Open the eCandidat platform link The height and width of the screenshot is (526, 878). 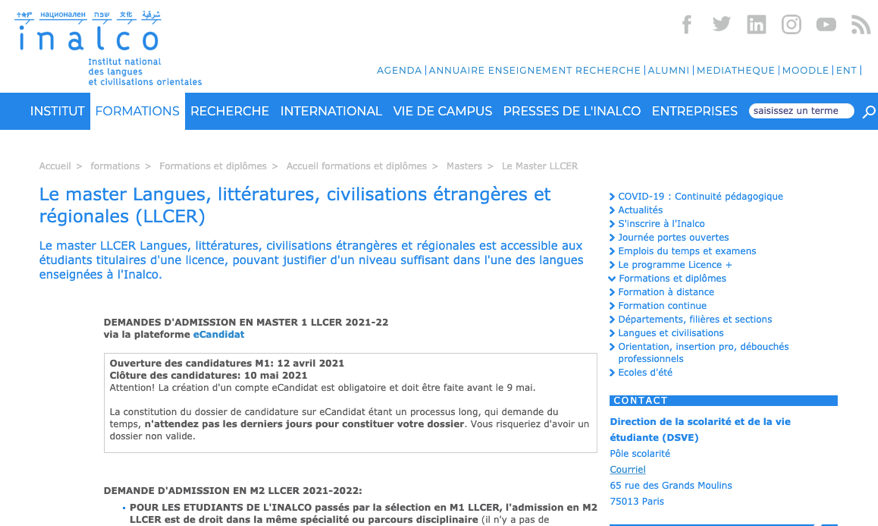tap(218, 334)
